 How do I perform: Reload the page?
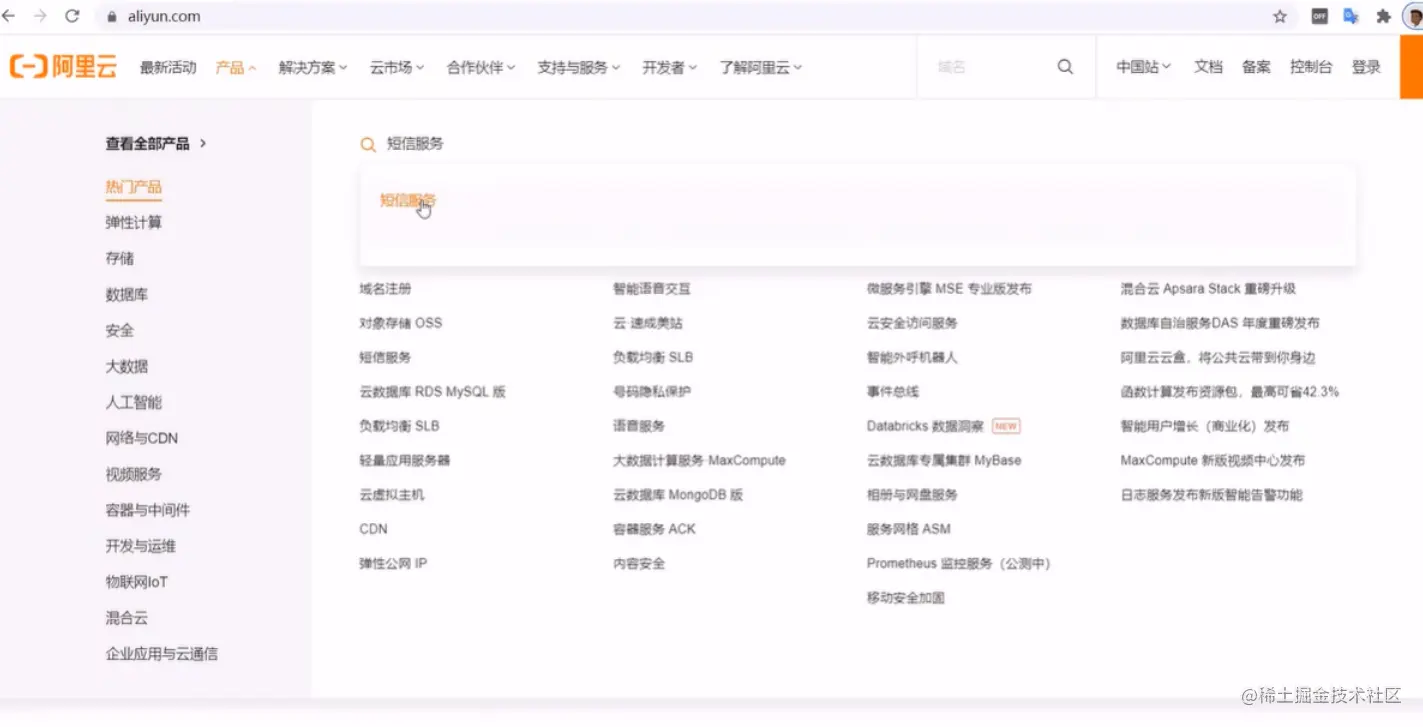72,16
